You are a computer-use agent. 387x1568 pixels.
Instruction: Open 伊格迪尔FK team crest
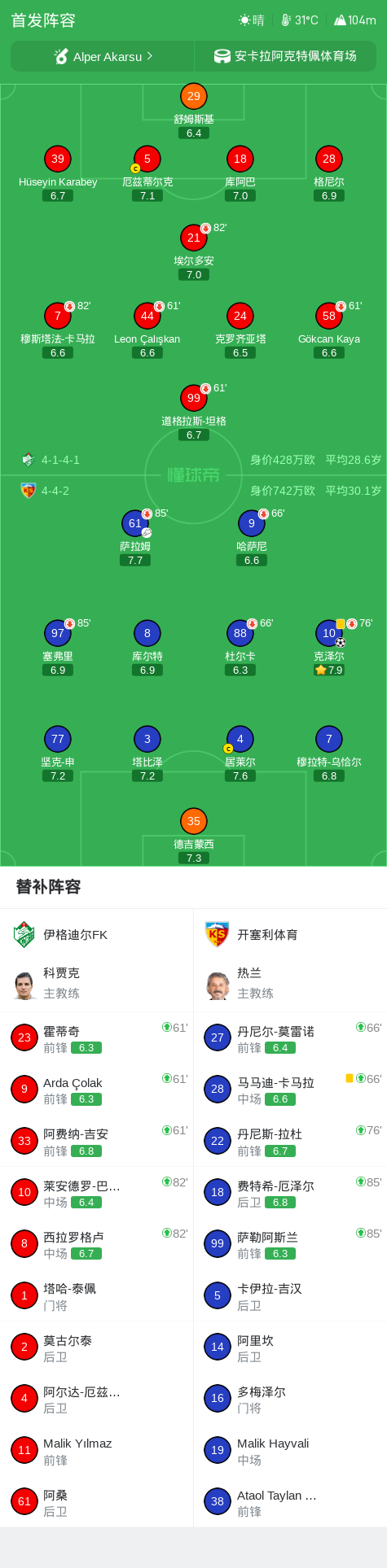click(x=24, y=934)
